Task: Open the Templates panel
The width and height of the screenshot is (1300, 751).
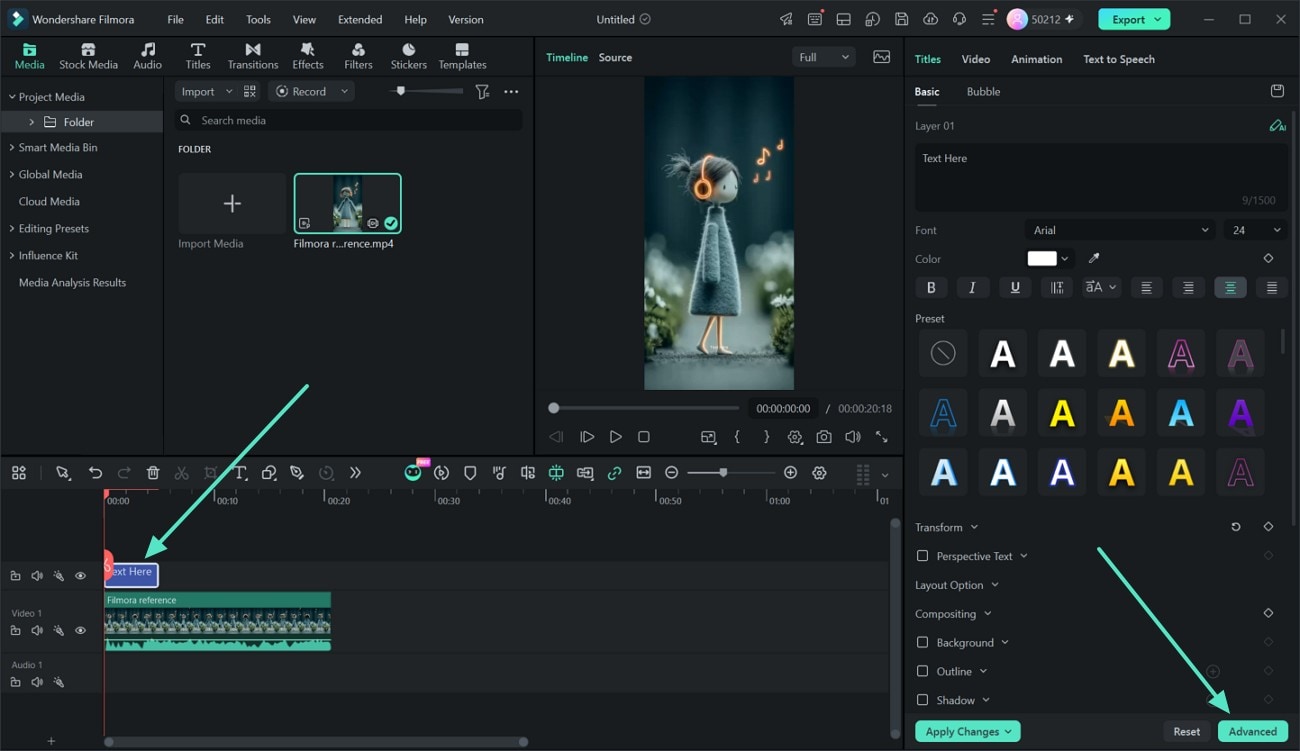Action: coord(462,56)
